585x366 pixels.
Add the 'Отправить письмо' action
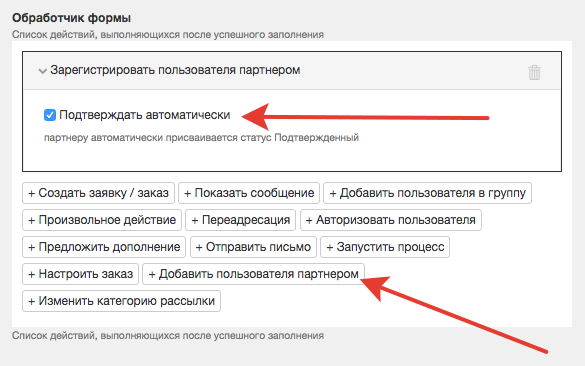[253, 247]
